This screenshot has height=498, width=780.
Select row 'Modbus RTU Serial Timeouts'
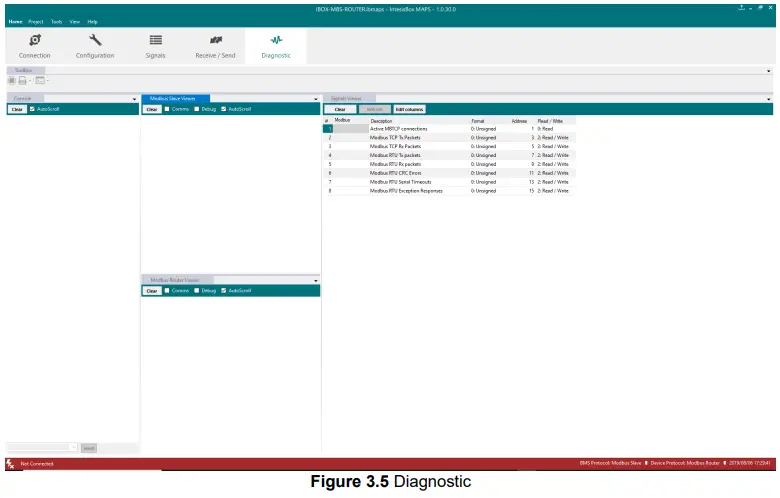coord(449,182)
